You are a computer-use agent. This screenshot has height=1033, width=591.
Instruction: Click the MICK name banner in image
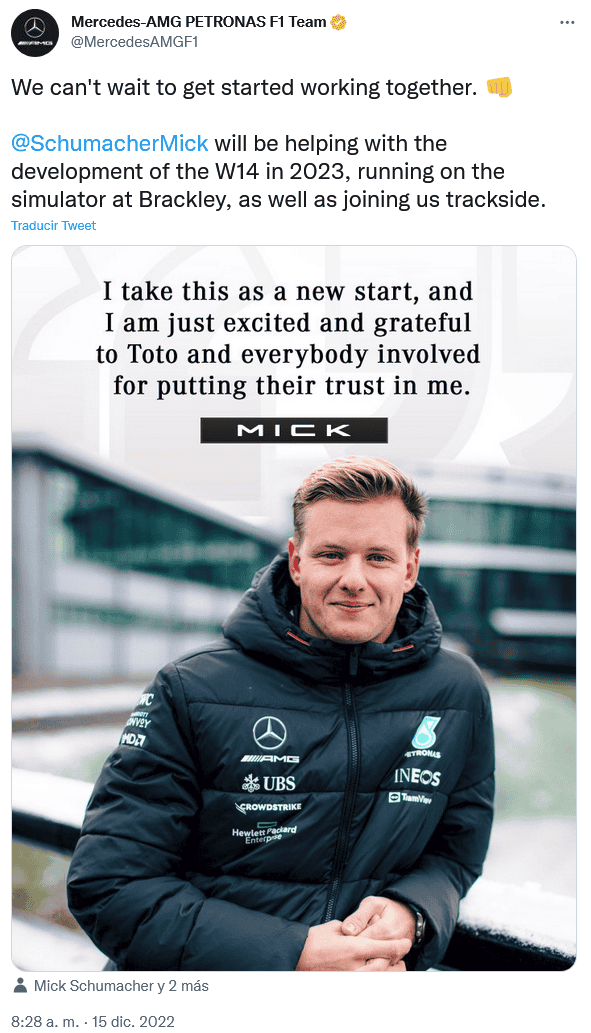[x=294, y=430]
